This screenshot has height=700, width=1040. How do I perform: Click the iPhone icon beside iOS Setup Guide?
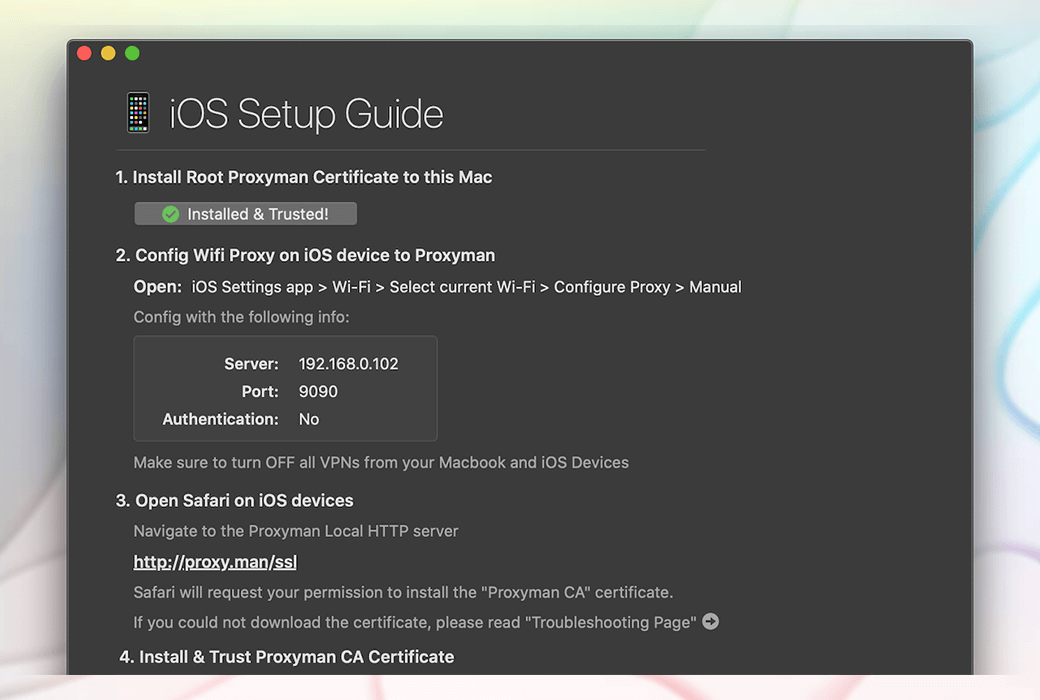pos(138,112)
